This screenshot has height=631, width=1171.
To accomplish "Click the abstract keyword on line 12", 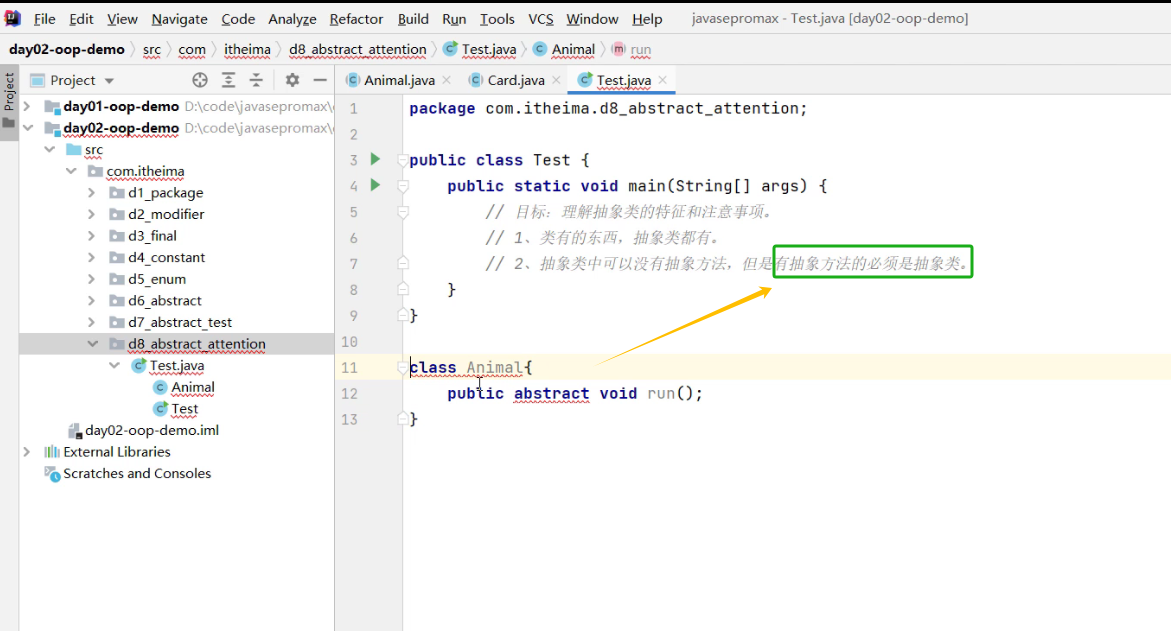I will point(551,394).
